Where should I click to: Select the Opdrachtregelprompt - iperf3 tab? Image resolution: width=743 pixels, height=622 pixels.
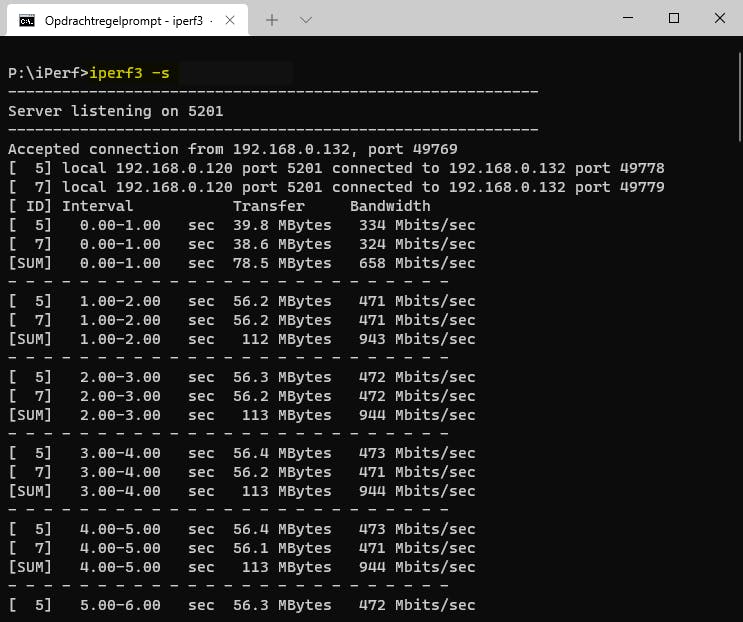(127, 20)
